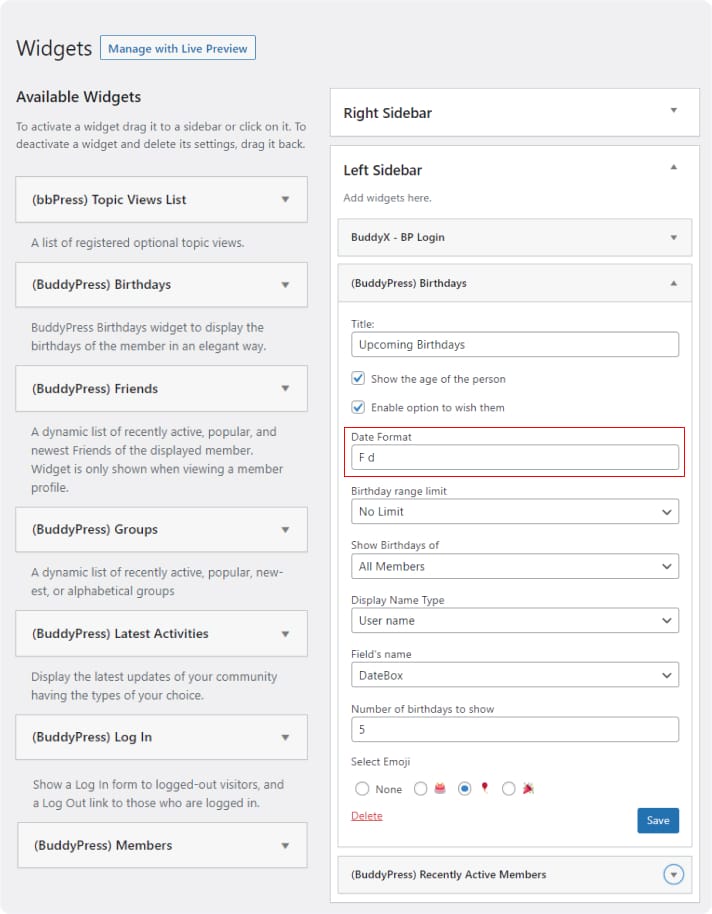The width and height of the screenshot is (712, 914).
Task: Open the Recently Active Members widget toggle
Action: tap(674, 875)
